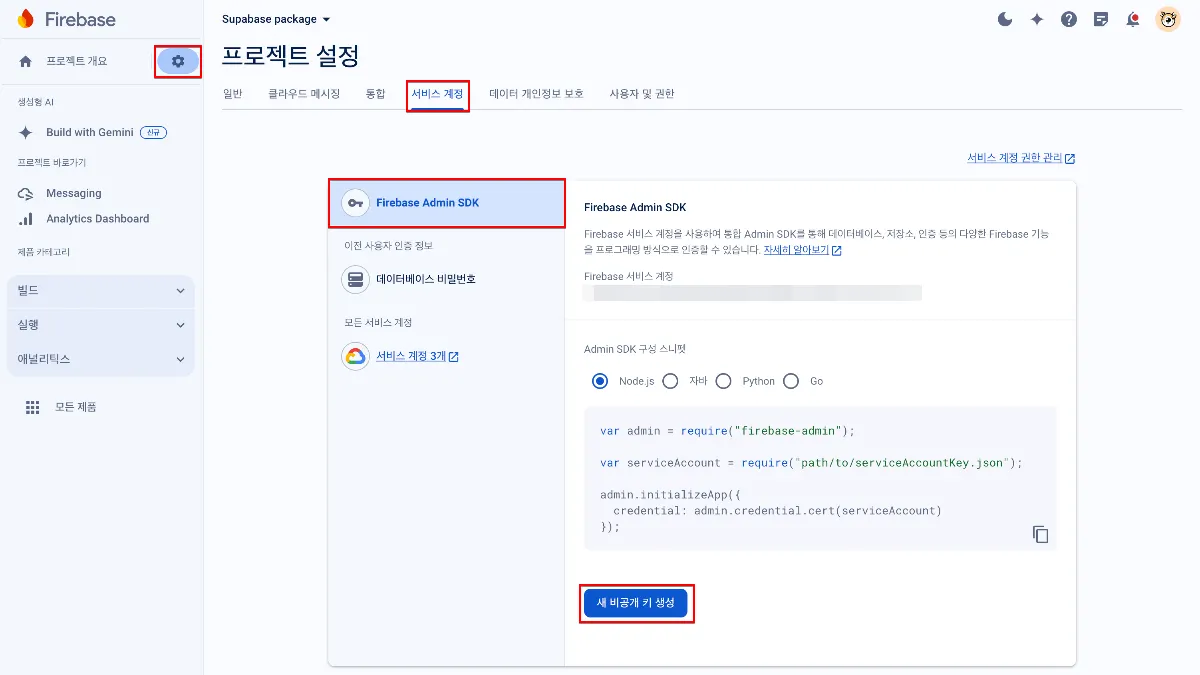Open the help question mark icon
This screenshot has width=1200, height=675.
pos(1069,19)
